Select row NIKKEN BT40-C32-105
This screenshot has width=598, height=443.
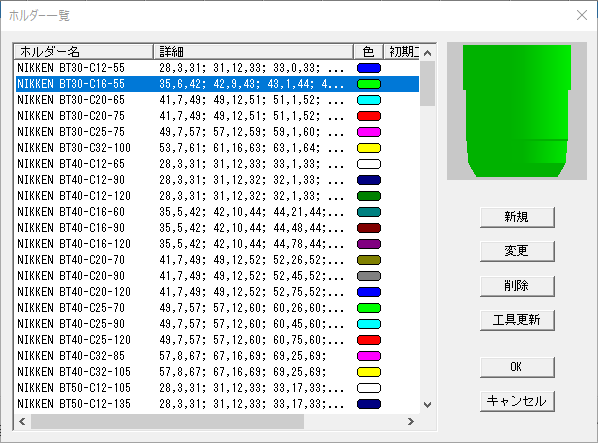[217, 372]
